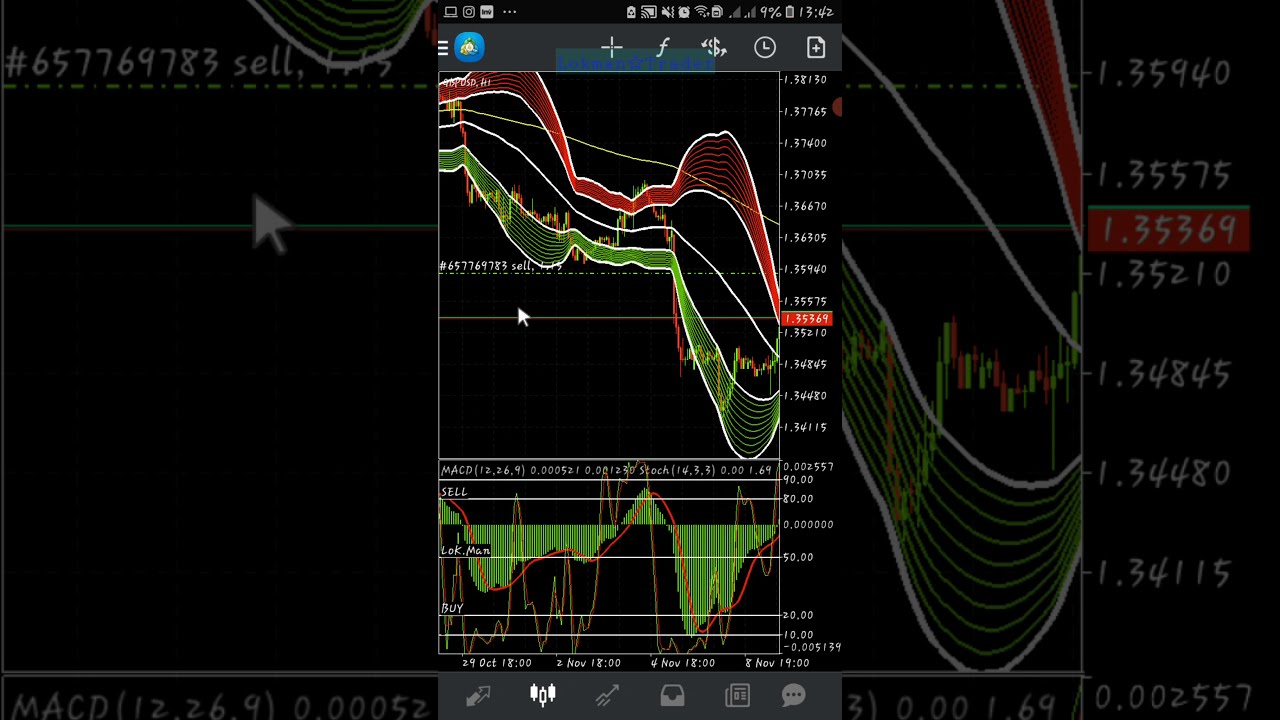Viewport: 1280px width, 720px height.
Task: Open the indicators (f) list
Action: click(x=663, y=47)
